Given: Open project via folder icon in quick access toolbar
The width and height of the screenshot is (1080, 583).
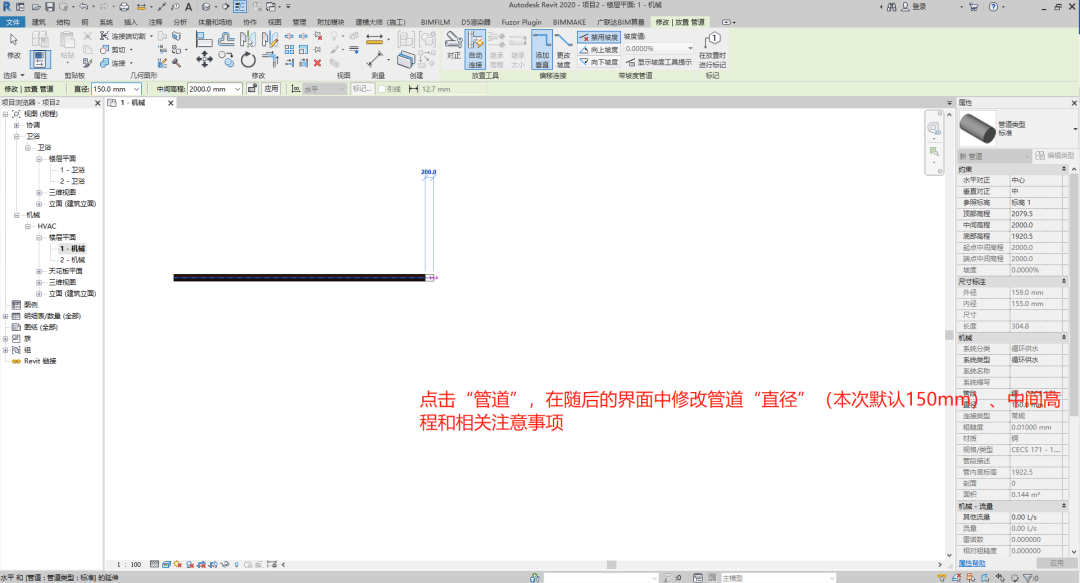Looking at the screenshot, I should (36, 6).
